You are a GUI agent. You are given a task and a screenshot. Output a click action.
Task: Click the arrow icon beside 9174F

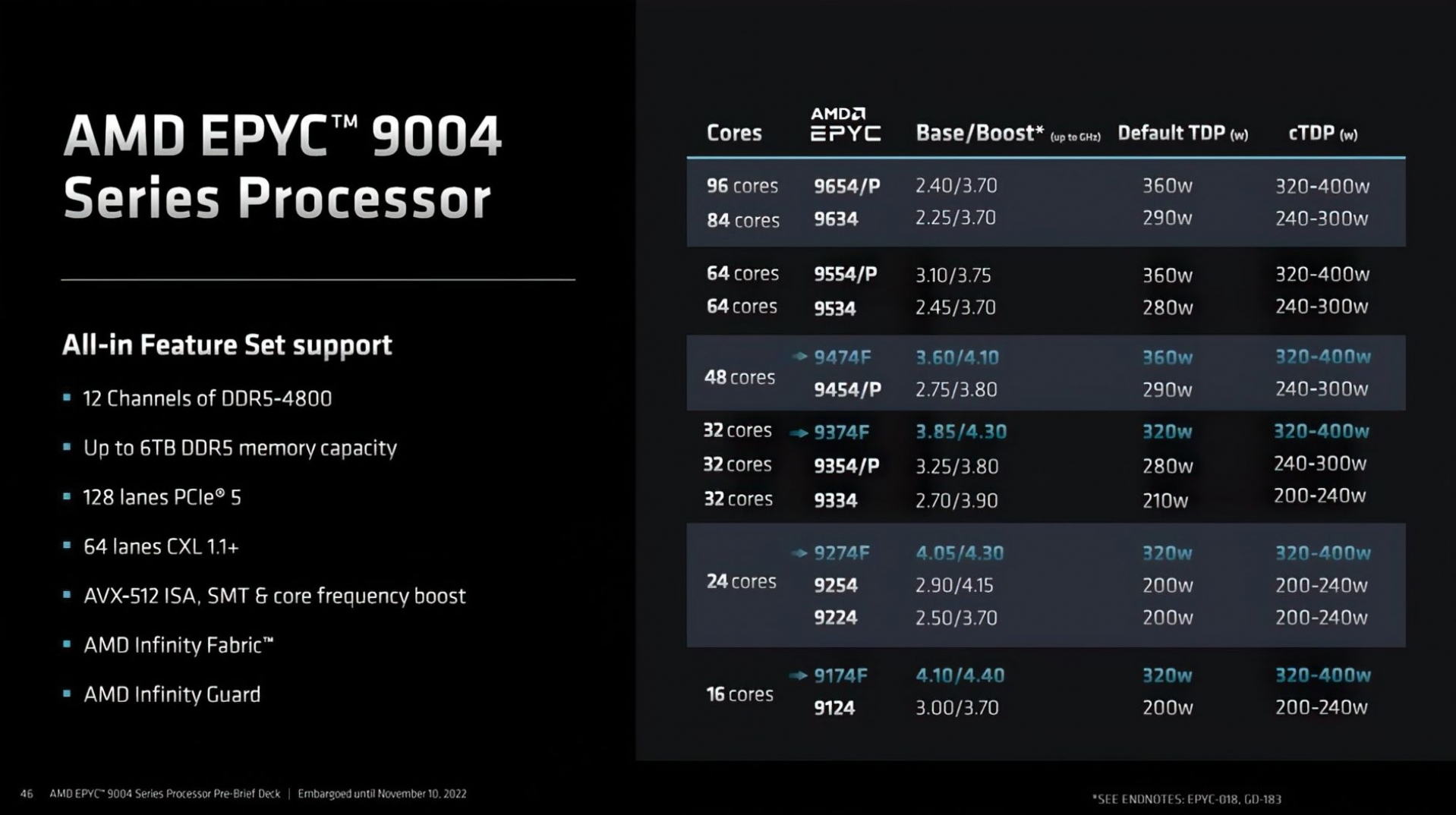798,675
